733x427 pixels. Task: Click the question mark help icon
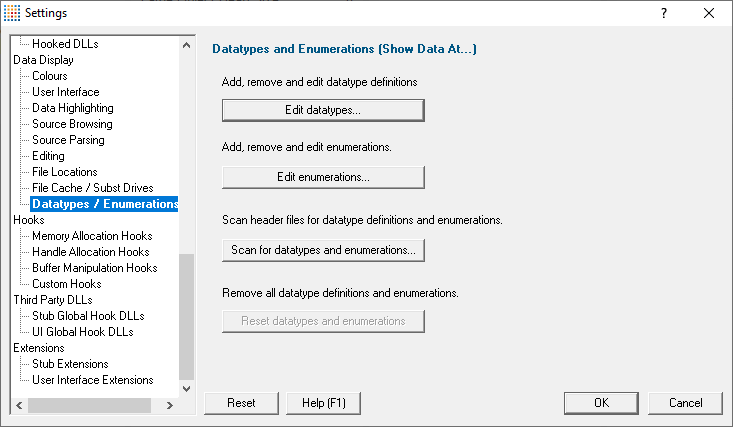pyautogui.click(x=663, y=13)
